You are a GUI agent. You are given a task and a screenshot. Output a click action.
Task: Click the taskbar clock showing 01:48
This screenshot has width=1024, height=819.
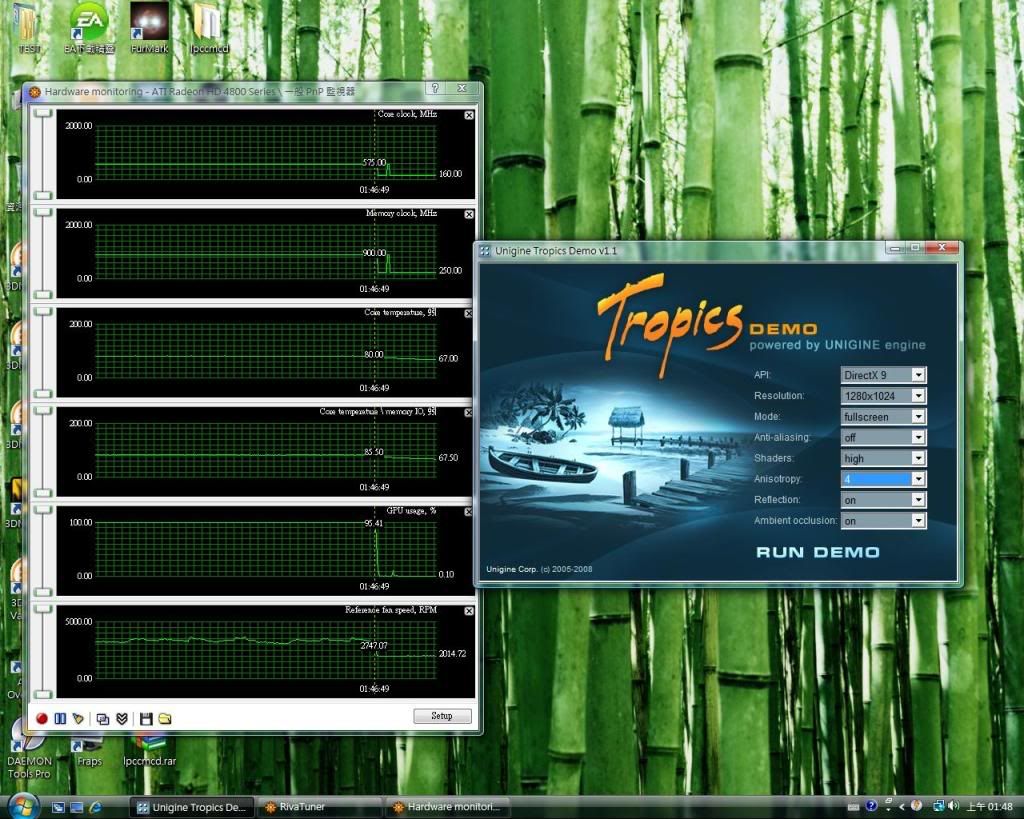(x=989, y=807)
